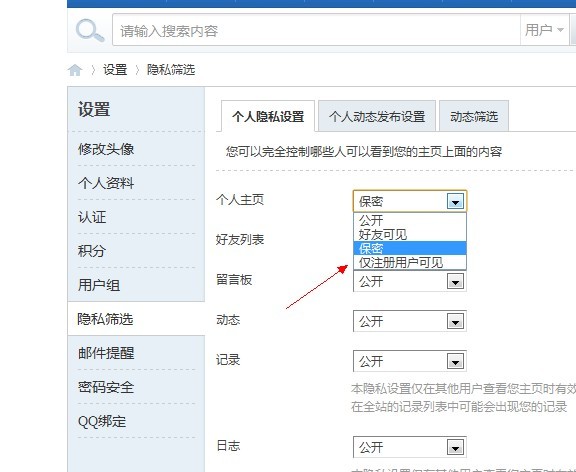Open the 用户 search type dropdown
Viewport: 576px width, 472px height.
[x=544, y=30]
